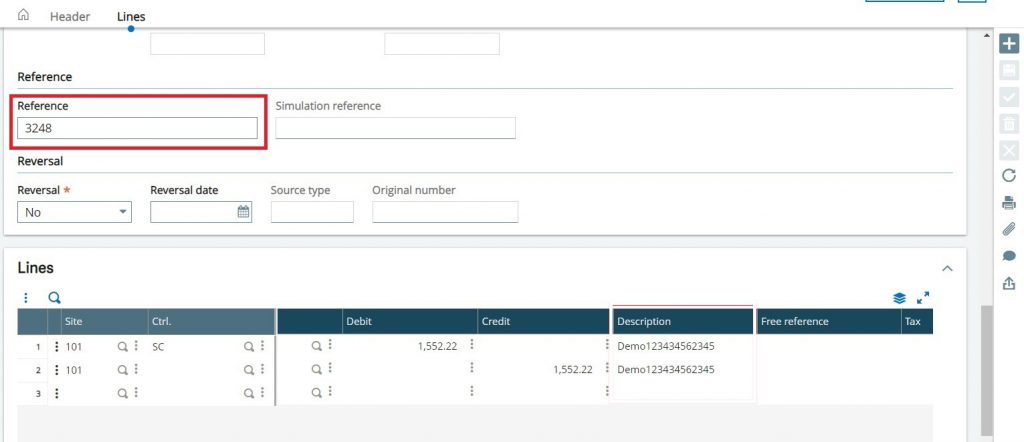The width and height of the screenshot is (1024, 442).
Task: Click the Site lookup icon in row 2
Action: (122, 370)
